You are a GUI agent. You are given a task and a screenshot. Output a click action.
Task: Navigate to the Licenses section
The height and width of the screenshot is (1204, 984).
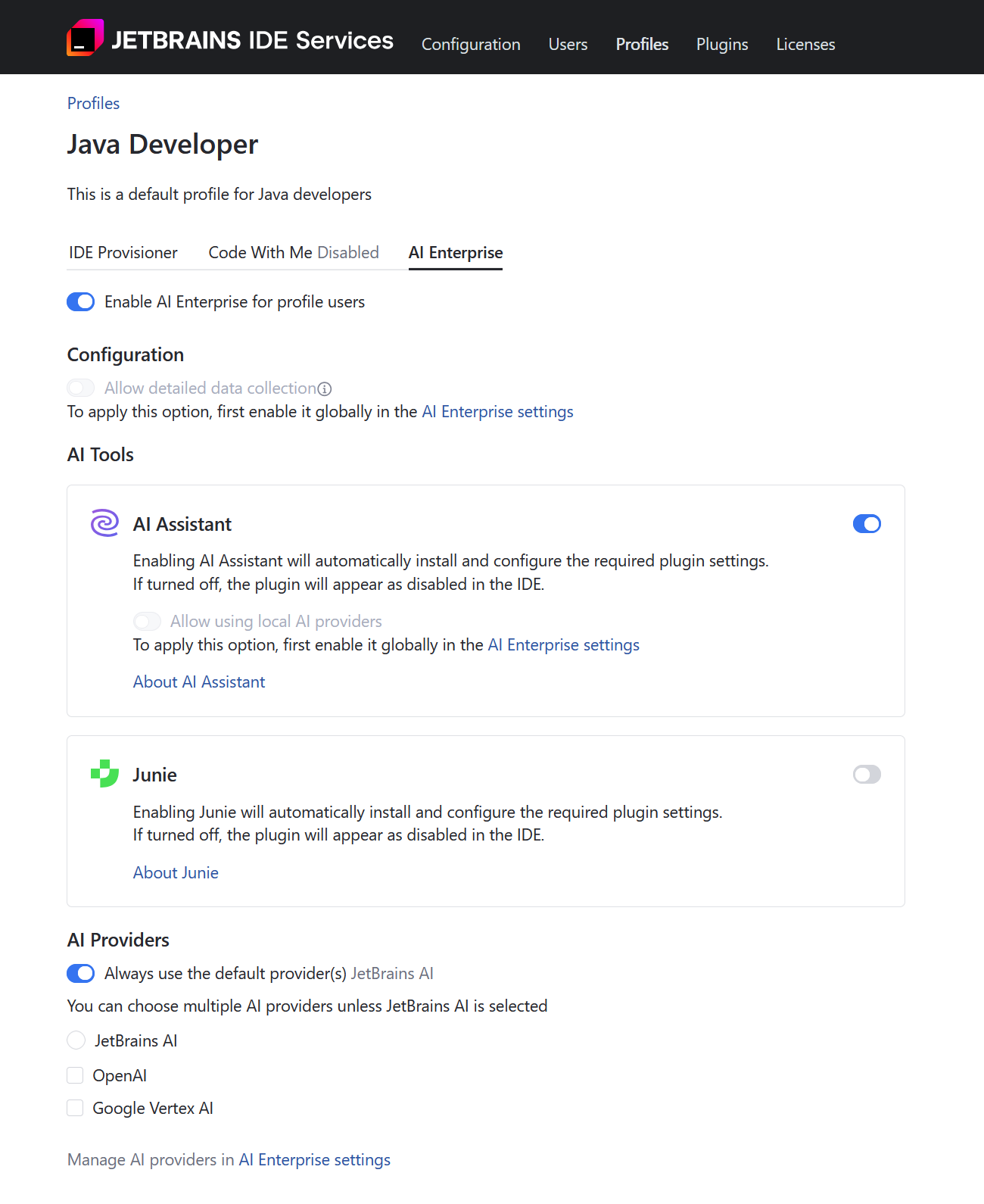pyautogui.click(x=805, y=44)
